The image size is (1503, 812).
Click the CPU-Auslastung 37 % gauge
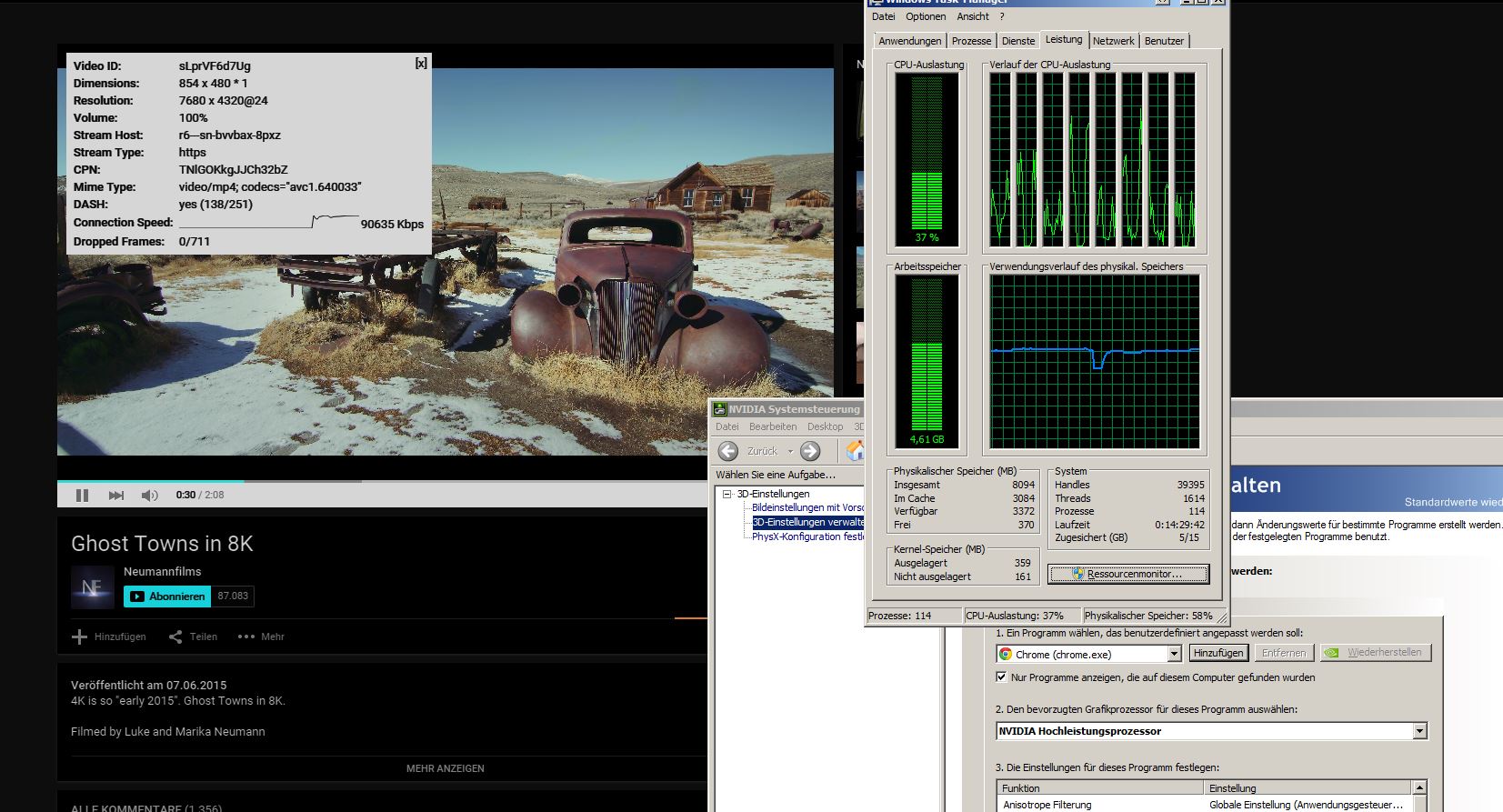pyautogui.click(x=927, y=159)
